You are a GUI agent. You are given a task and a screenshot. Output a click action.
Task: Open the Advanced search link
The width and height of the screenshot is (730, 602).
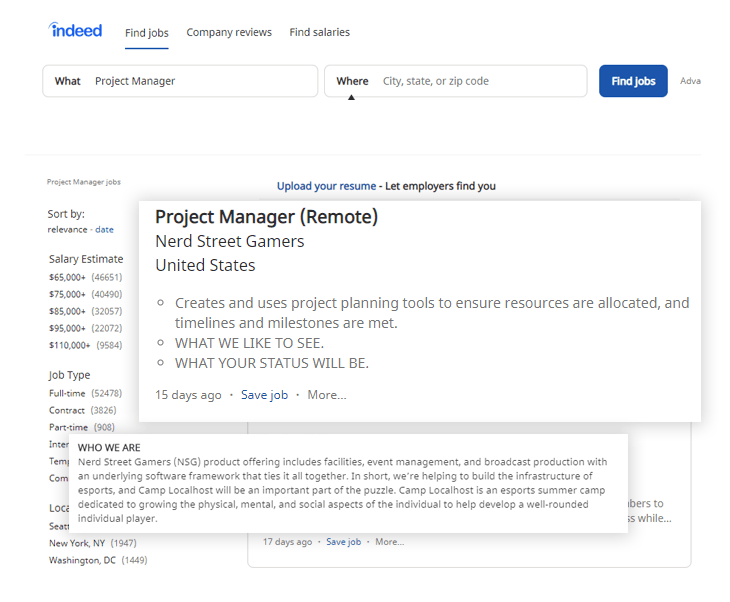click(690, 81)
